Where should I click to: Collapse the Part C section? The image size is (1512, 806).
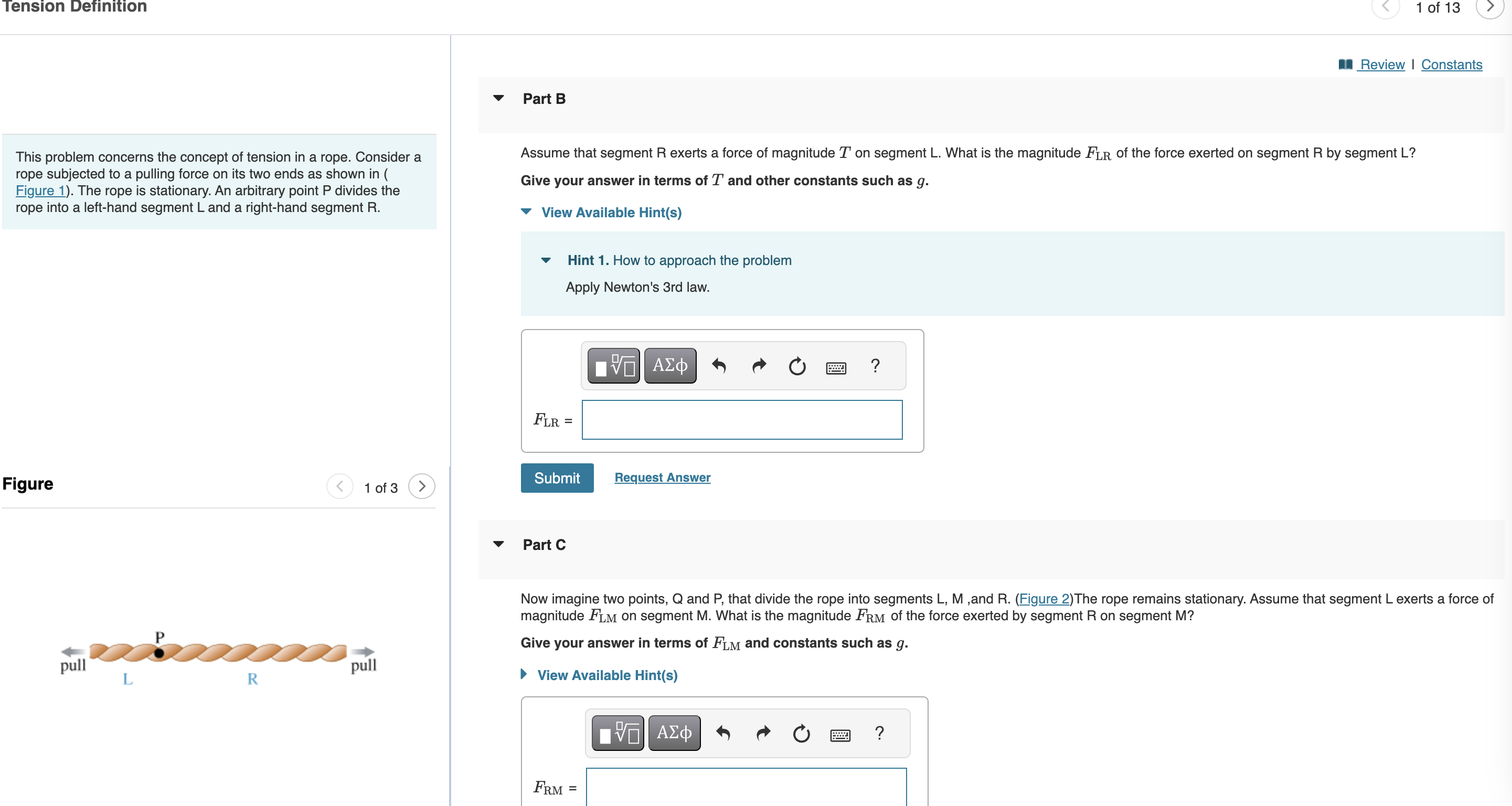point(498,545)
